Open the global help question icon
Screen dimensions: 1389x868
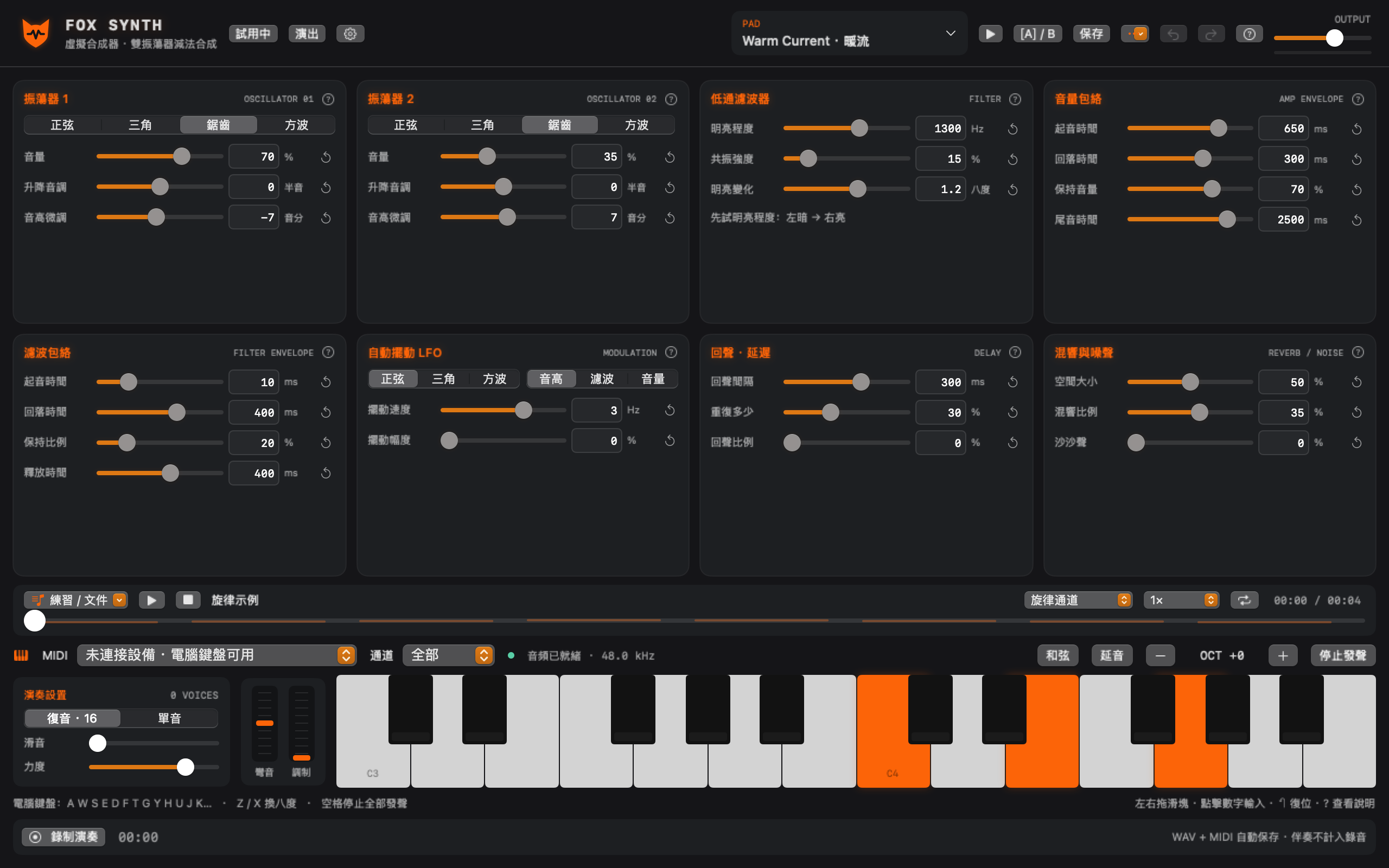1249,34
